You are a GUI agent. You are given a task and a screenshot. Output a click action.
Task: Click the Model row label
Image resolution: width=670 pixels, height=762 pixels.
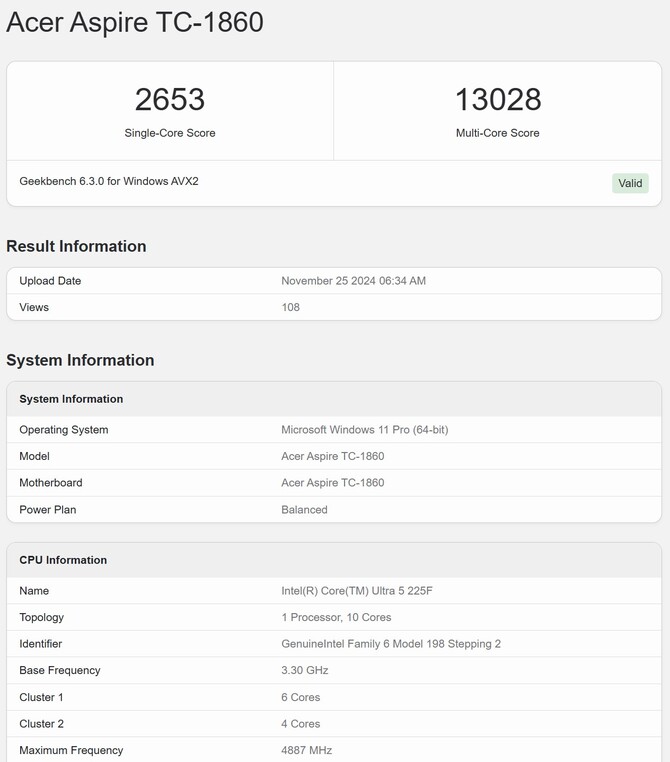34,456
